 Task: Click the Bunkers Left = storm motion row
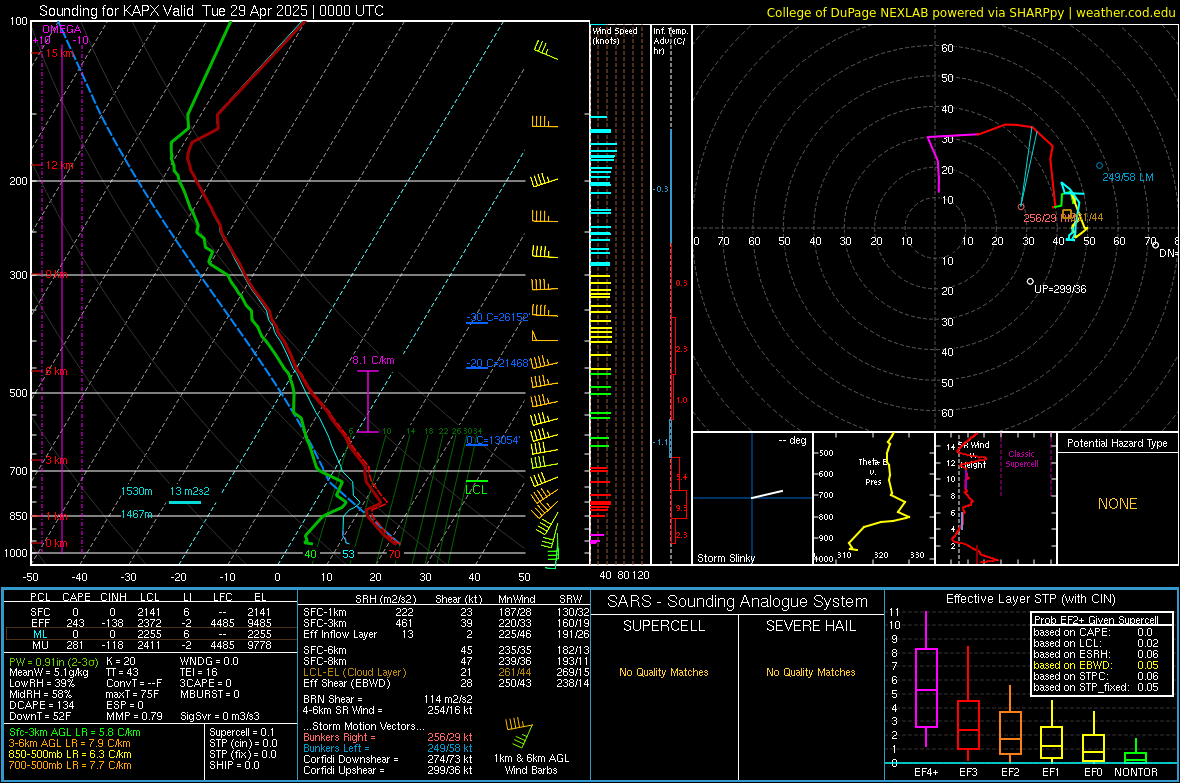[388, 748]
